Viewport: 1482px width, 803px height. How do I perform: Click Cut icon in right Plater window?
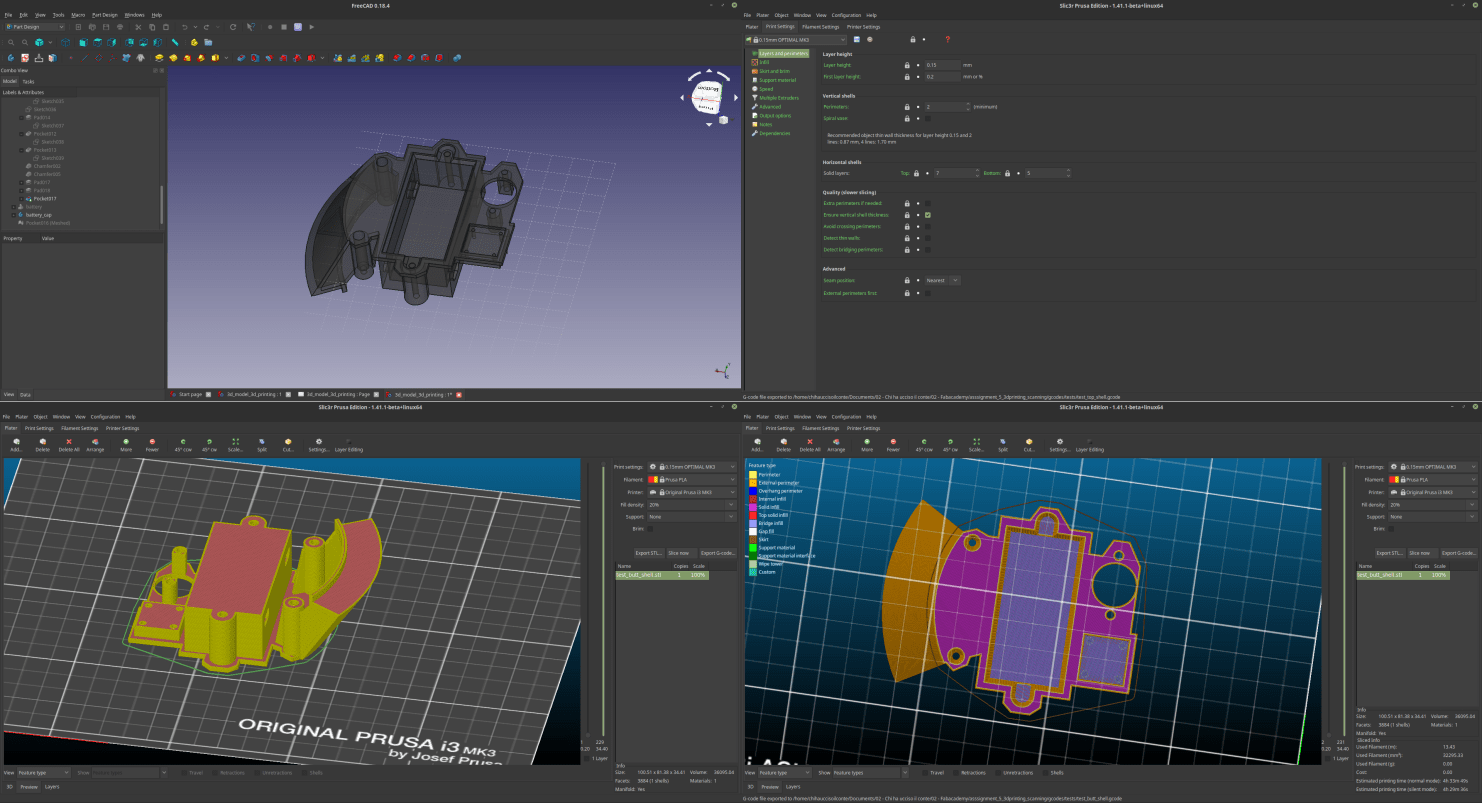[1029, 445]
